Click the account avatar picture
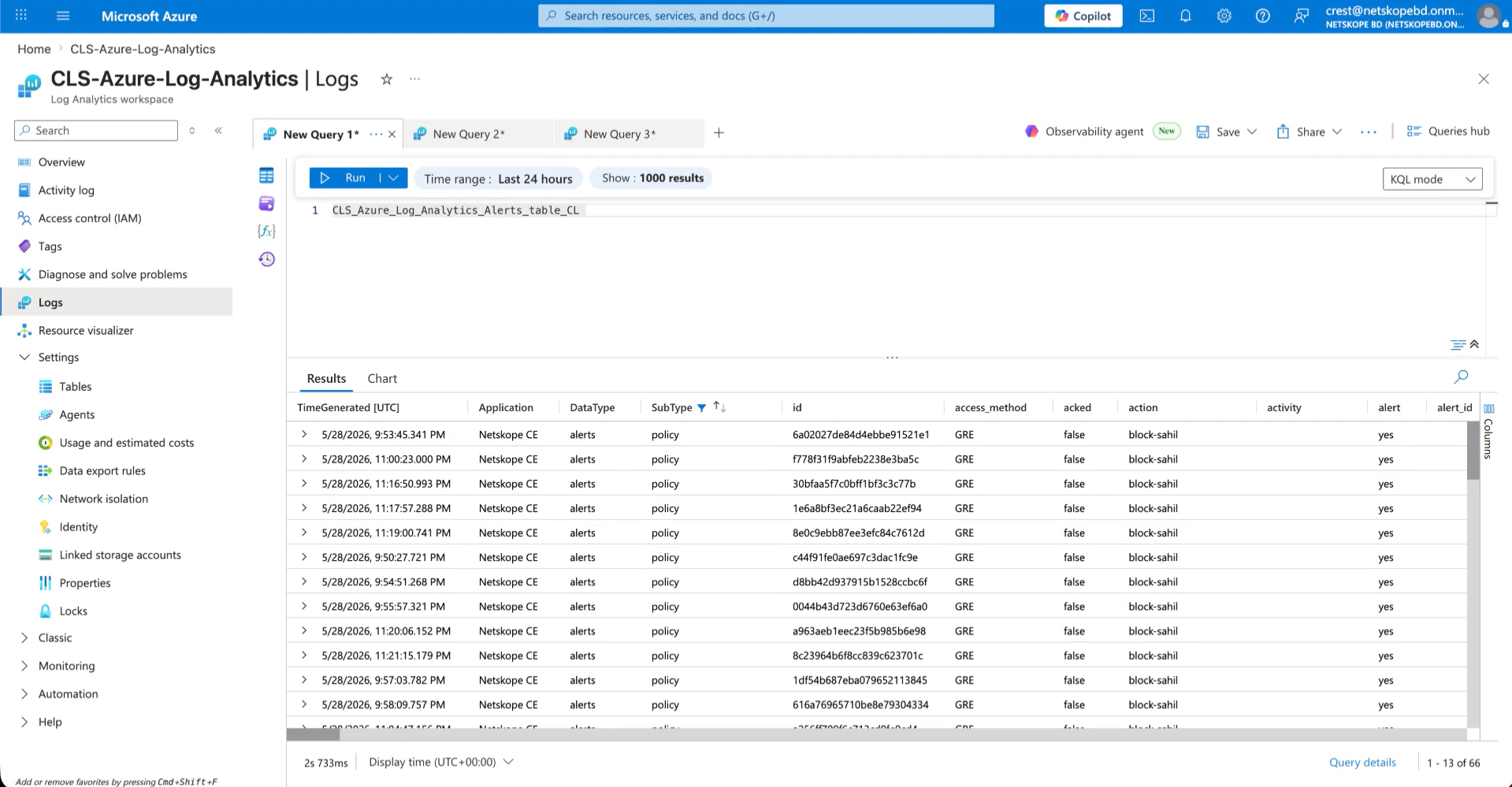The image size is (1512, 787). (1488, 16)
